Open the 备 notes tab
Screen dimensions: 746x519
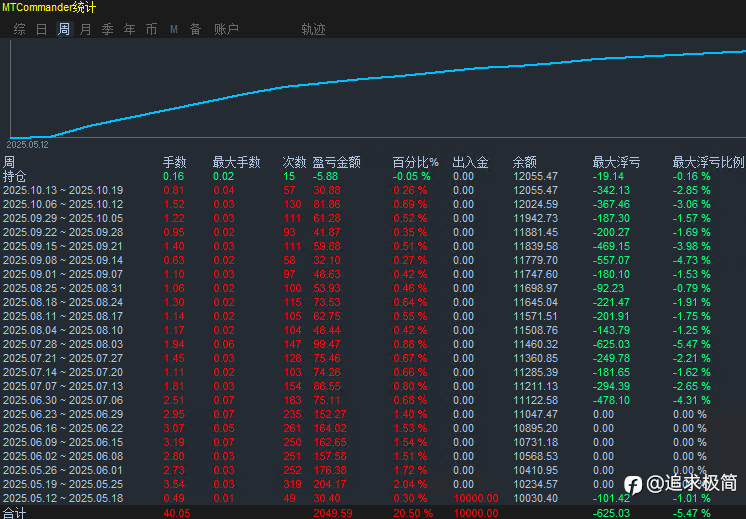click(195, 30)
